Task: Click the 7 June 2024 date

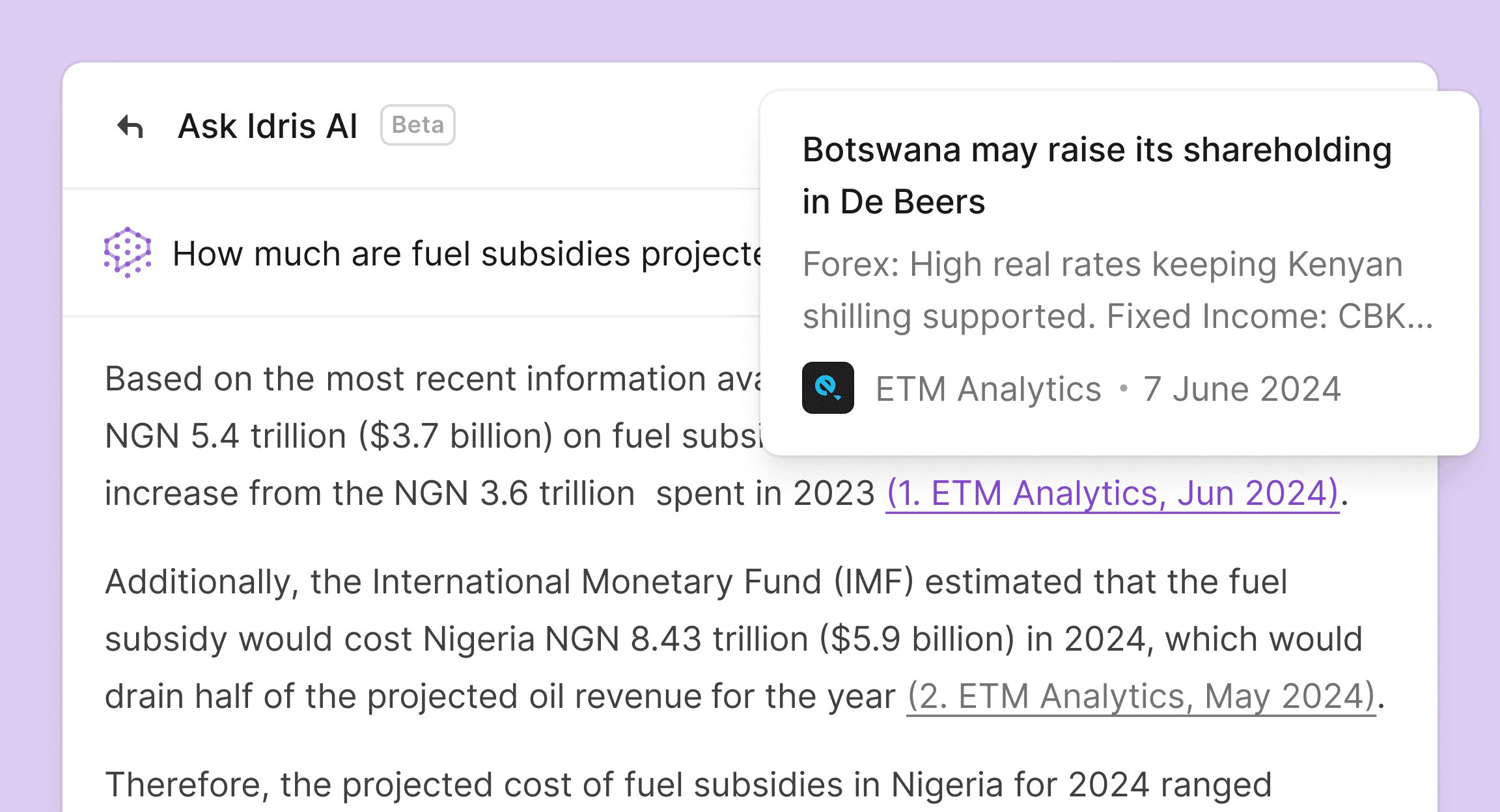Action: point(1242,389)
